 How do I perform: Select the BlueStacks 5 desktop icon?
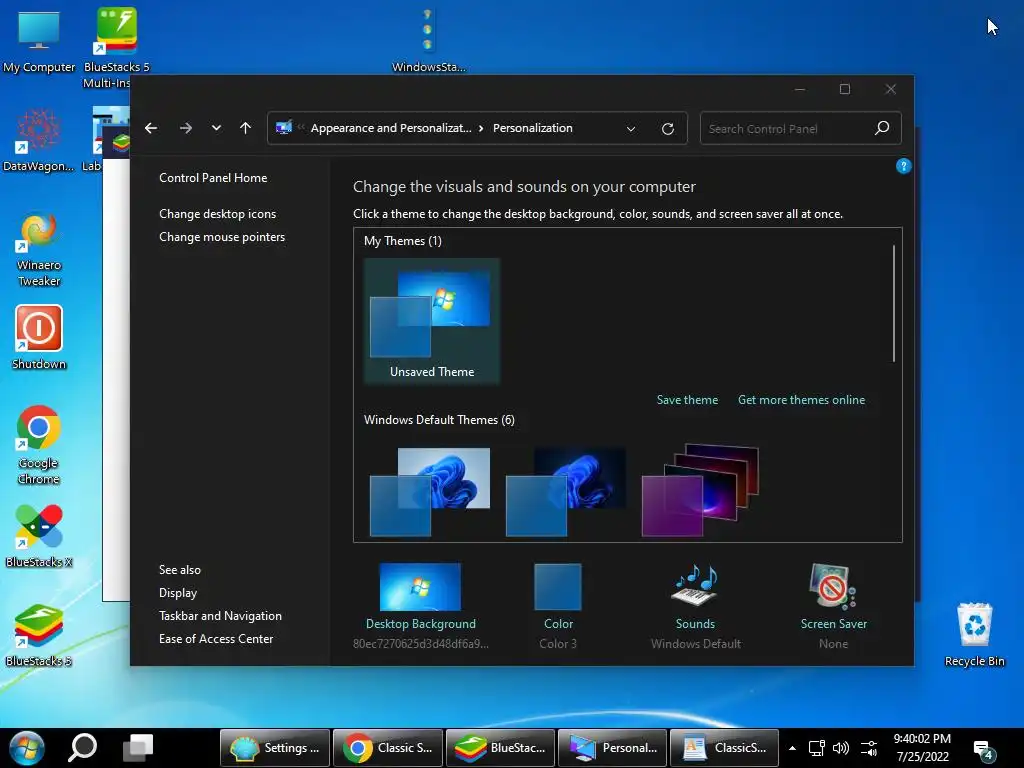click(39, 635)
